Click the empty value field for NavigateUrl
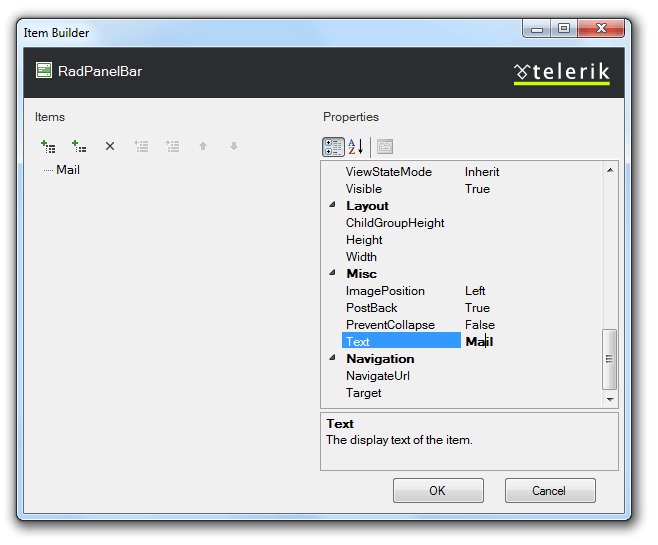The height and width of the screenshot is (545, 658). tap(532, 376)
